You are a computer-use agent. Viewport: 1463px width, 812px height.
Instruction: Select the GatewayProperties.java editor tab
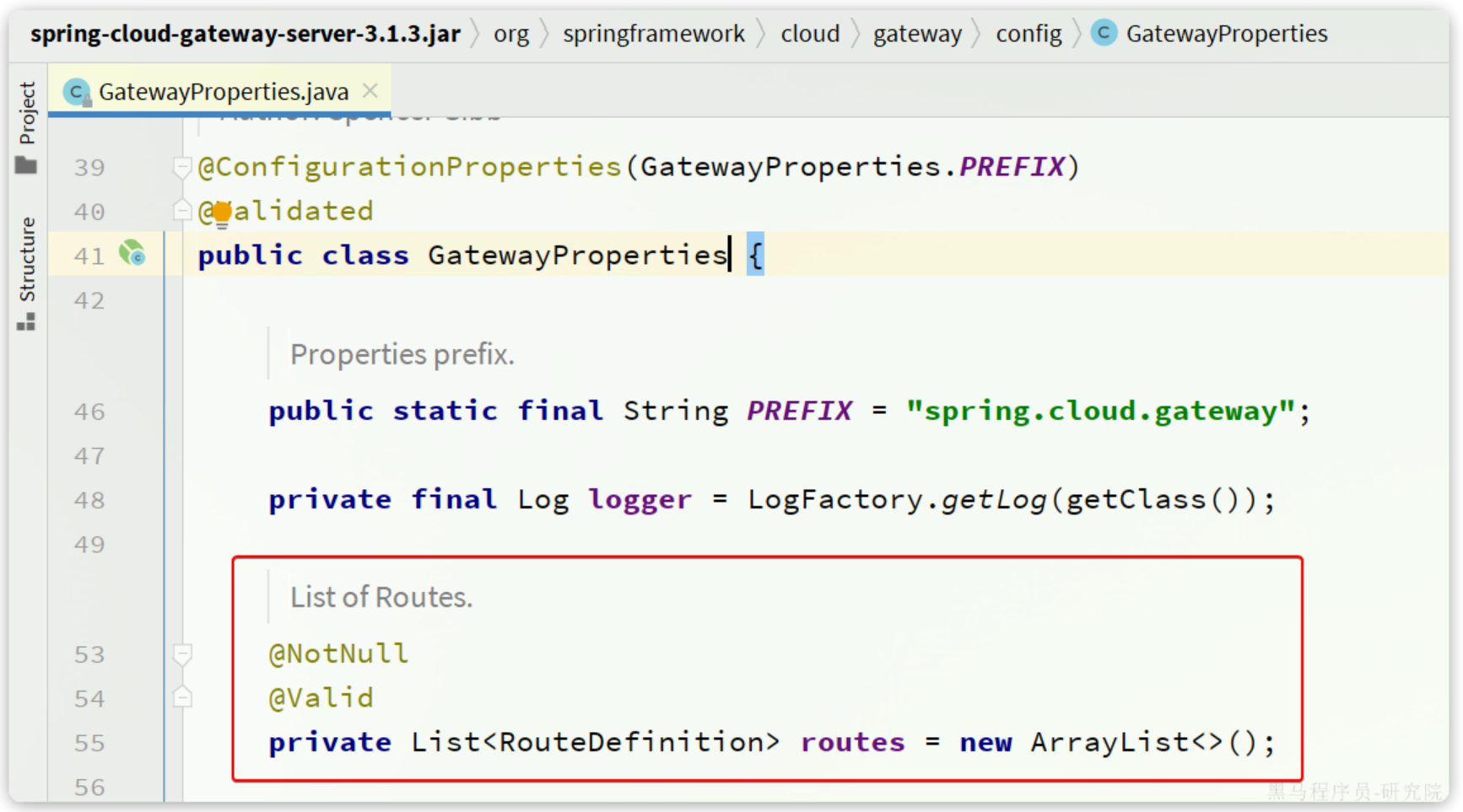click(223, 91)
